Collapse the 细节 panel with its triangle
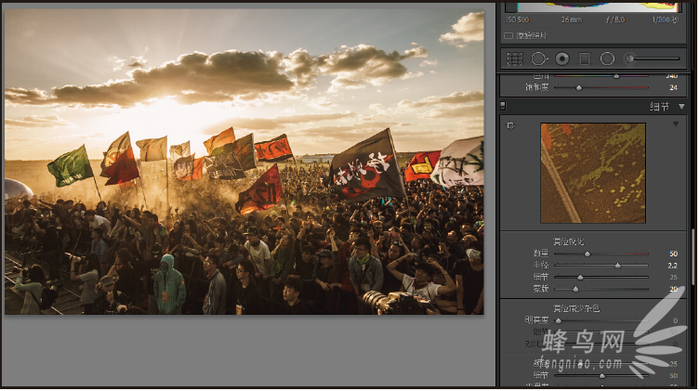The image size is (700, 391). [681, 107]
